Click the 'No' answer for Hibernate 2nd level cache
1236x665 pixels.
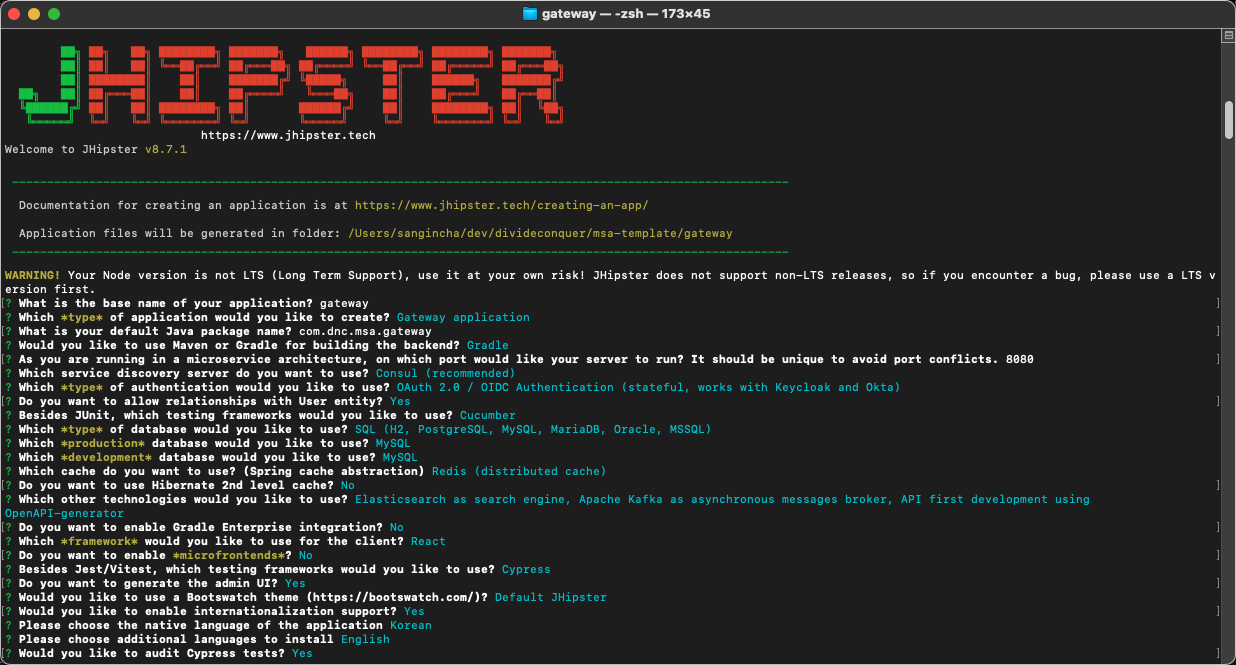tap(347, 485)
